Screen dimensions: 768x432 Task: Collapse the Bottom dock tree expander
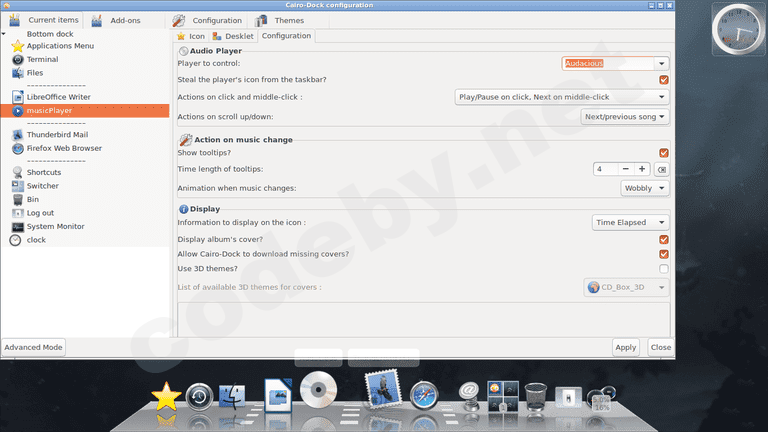pos(4,34)
